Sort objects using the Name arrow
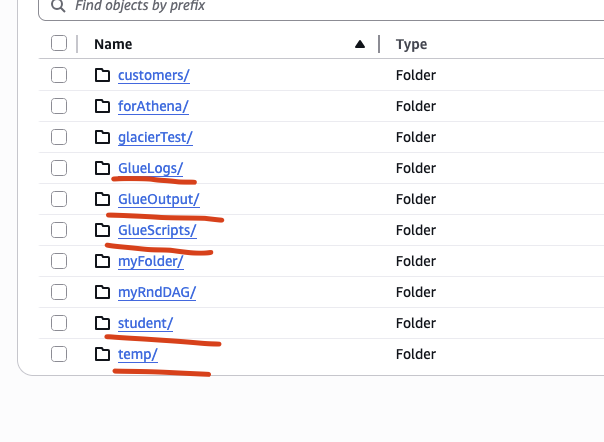Screen dimensions: 604x442 pyautogui.click(x=359, y=44)
